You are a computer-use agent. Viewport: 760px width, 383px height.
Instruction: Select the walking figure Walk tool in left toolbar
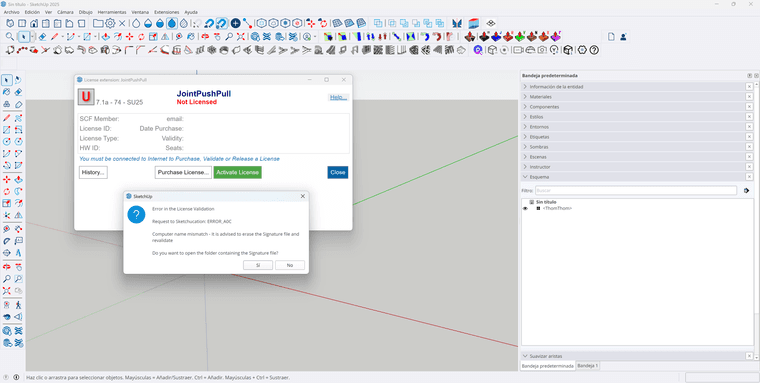click(18, 305)
